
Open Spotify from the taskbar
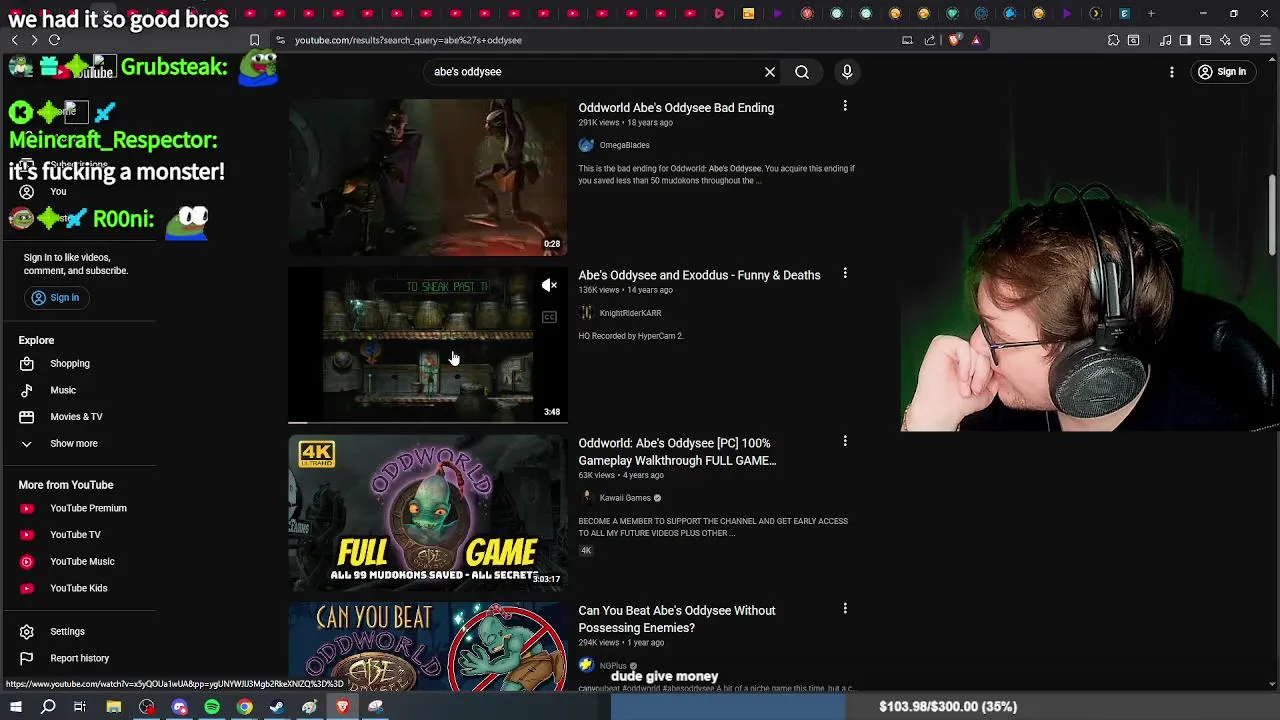tap(212, 707)
